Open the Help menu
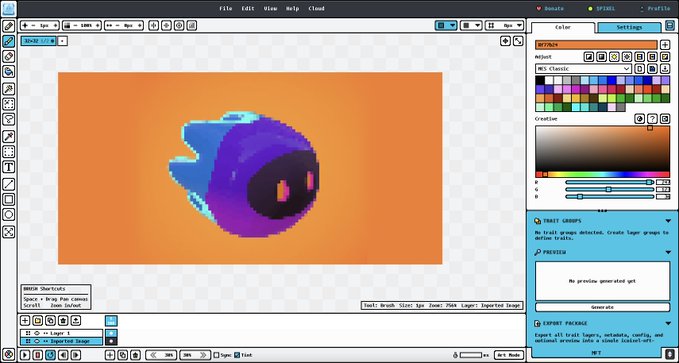 (293, 8)
